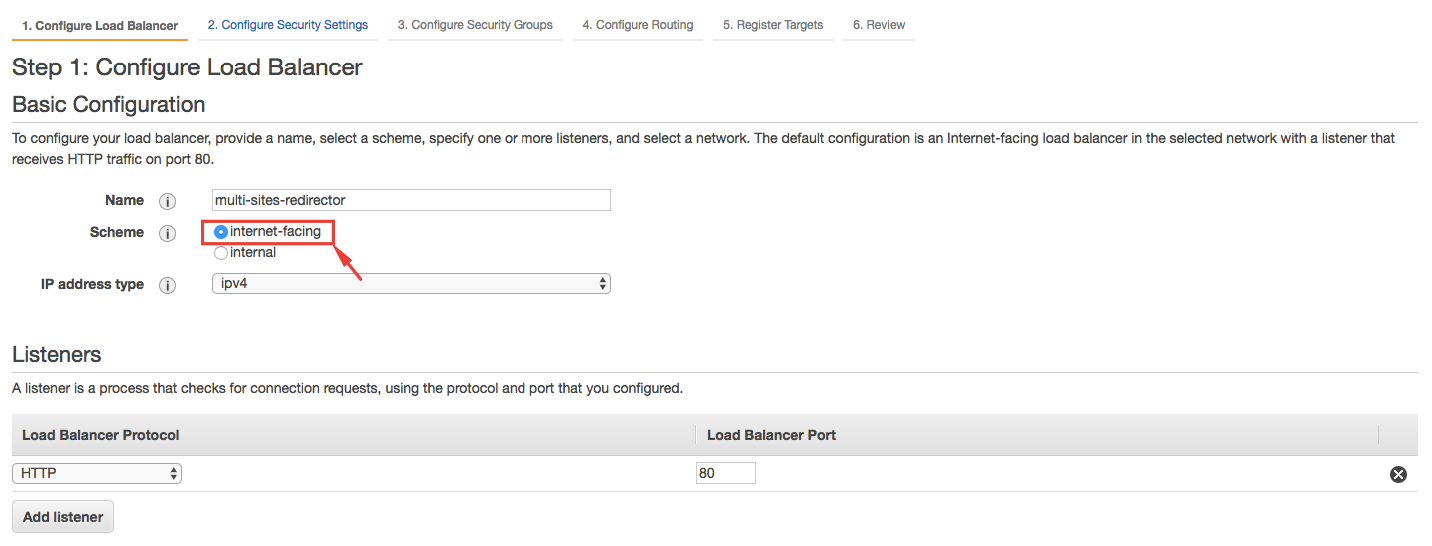1432x546 pixels.
Task: Click the load balancer Name text field
Action: (411, 200)
